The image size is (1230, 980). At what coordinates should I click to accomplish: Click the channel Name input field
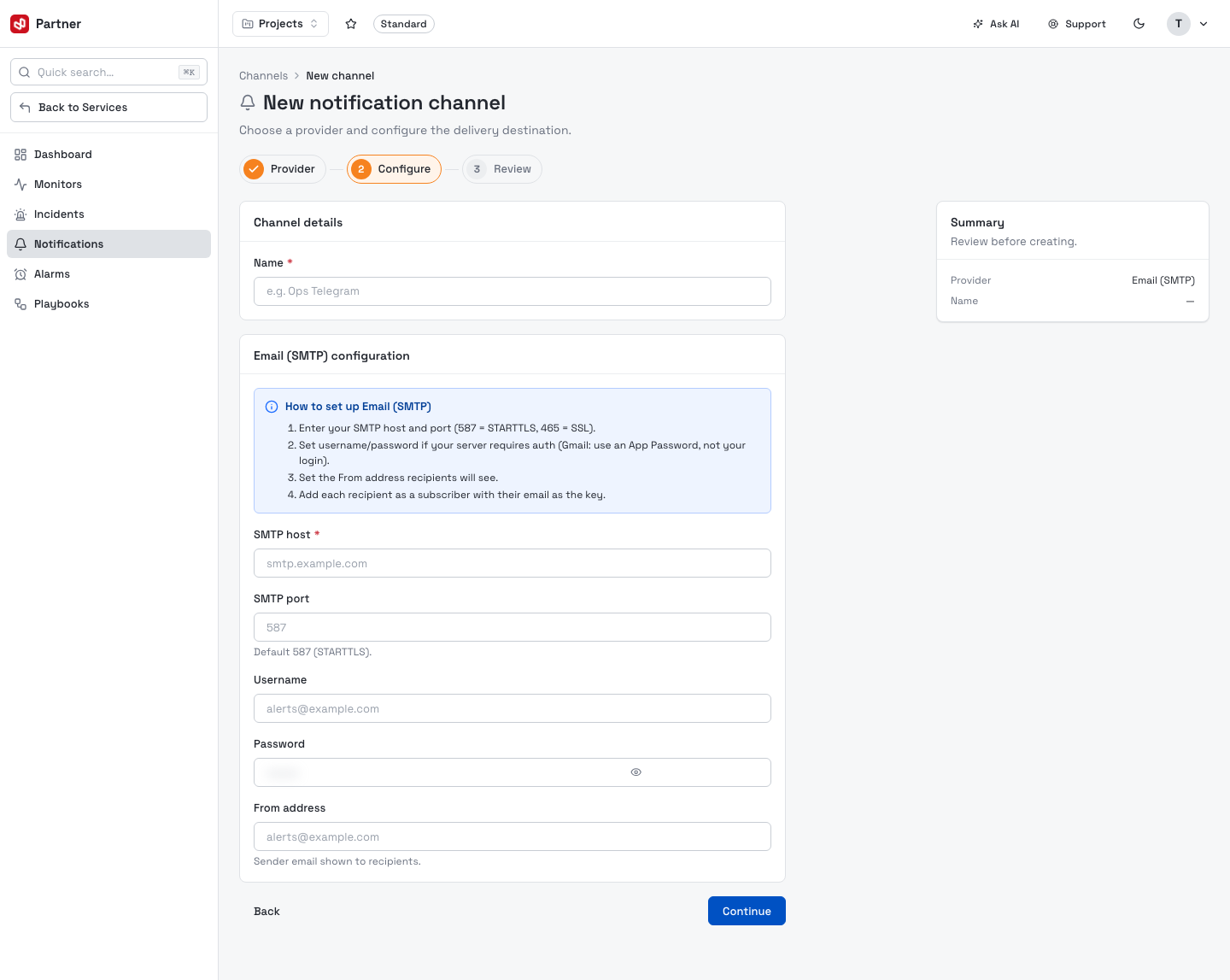point(512,291)
